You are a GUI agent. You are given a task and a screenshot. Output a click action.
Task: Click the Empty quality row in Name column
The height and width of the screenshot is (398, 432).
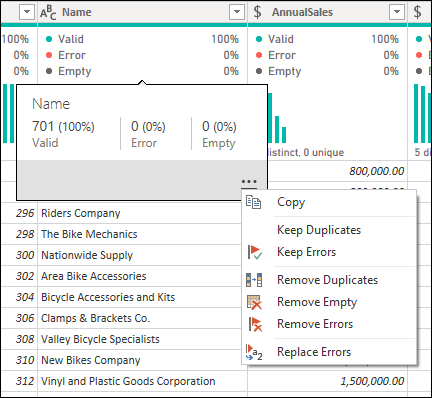(x=142, y=71)
